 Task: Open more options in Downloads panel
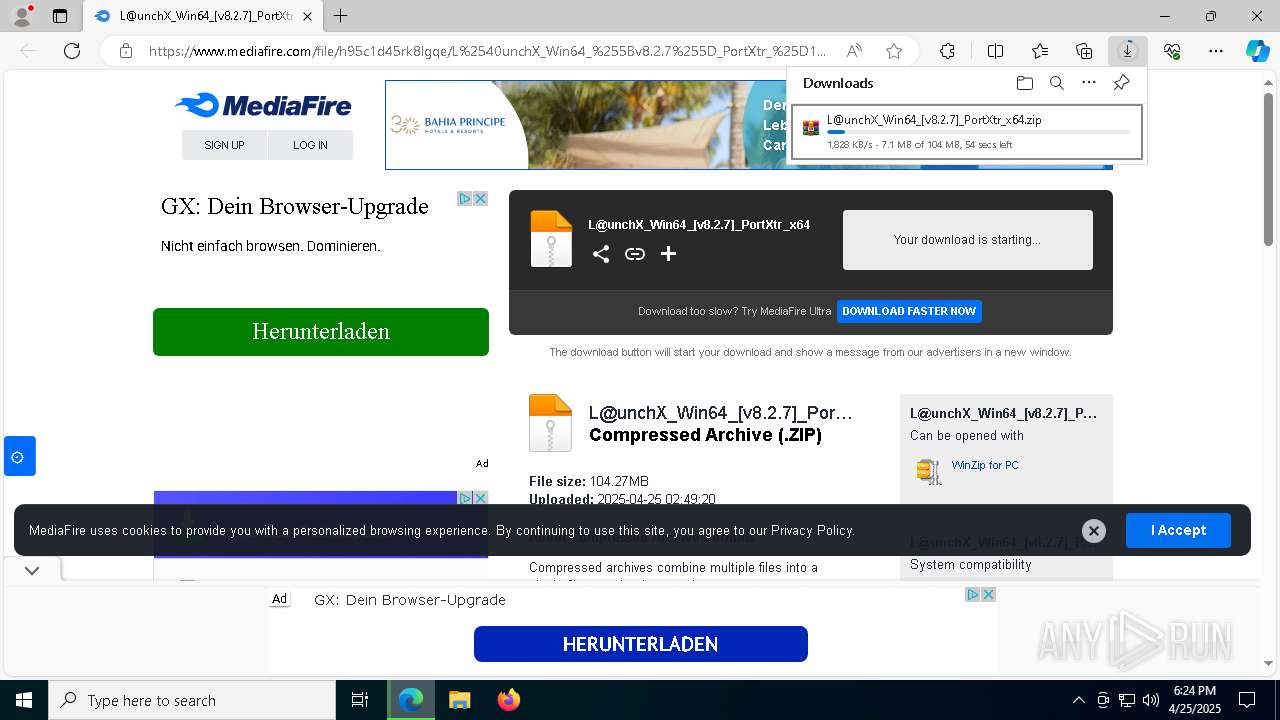(1089, 83)
